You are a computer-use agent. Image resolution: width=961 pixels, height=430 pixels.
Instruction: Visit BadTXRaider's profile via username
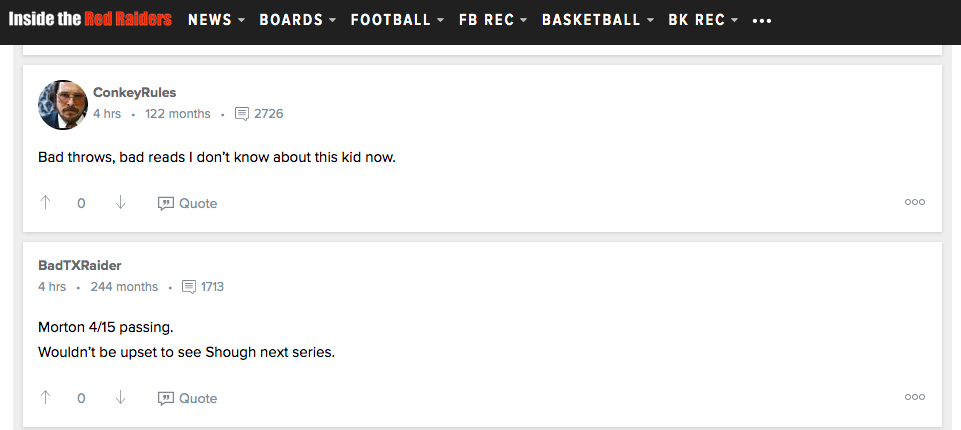pyautogui.click(x=79, y=266)
